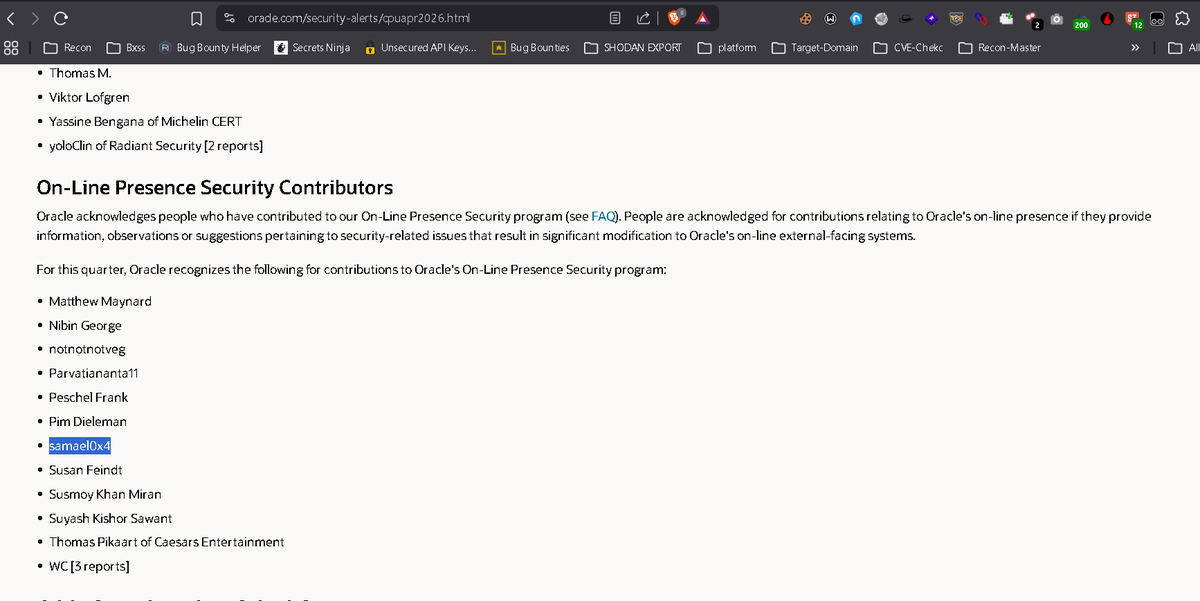Open the Secrets Ninja bookmark
This screenshot has height=601, width=1200.
312,47
